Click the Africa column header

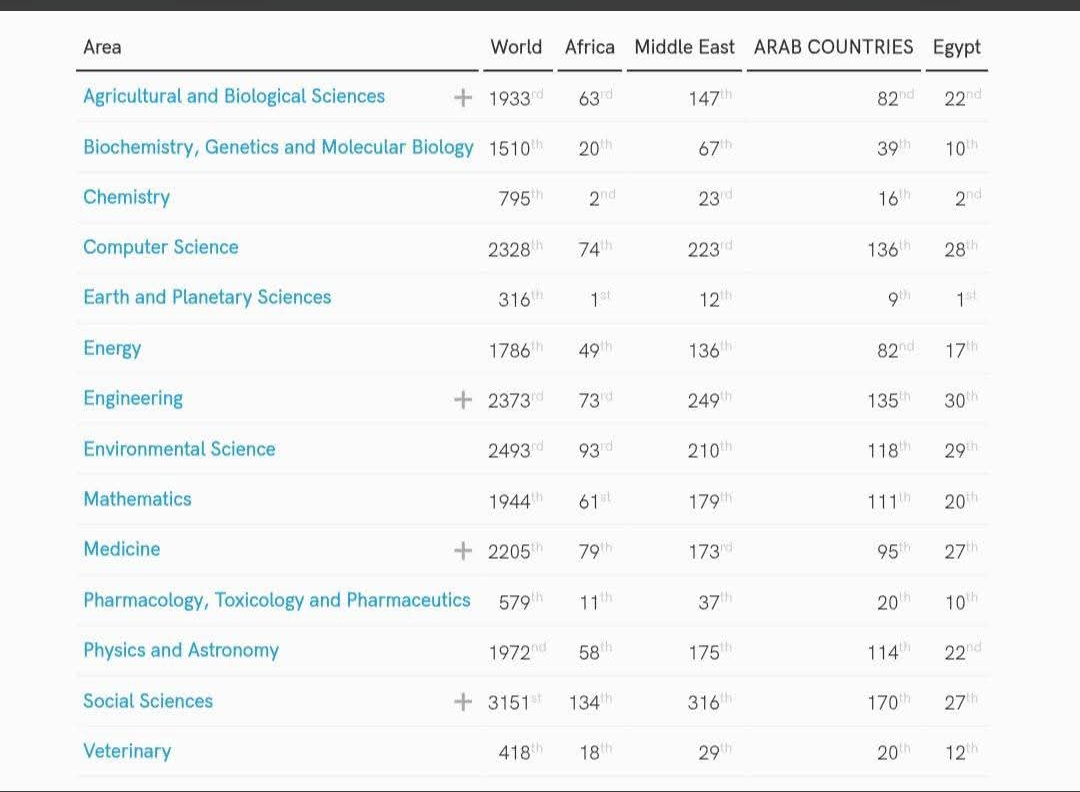coord(590,47)
